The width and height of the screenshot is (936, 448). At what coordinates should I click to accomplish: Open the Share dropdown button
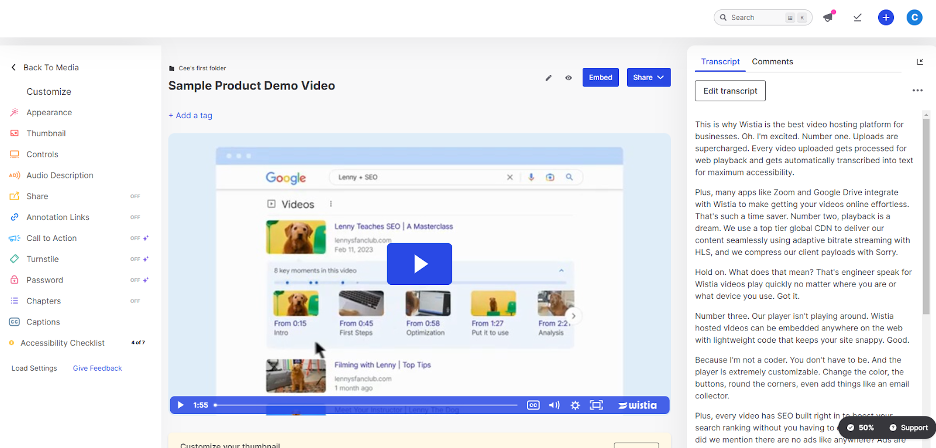(649, 78)
